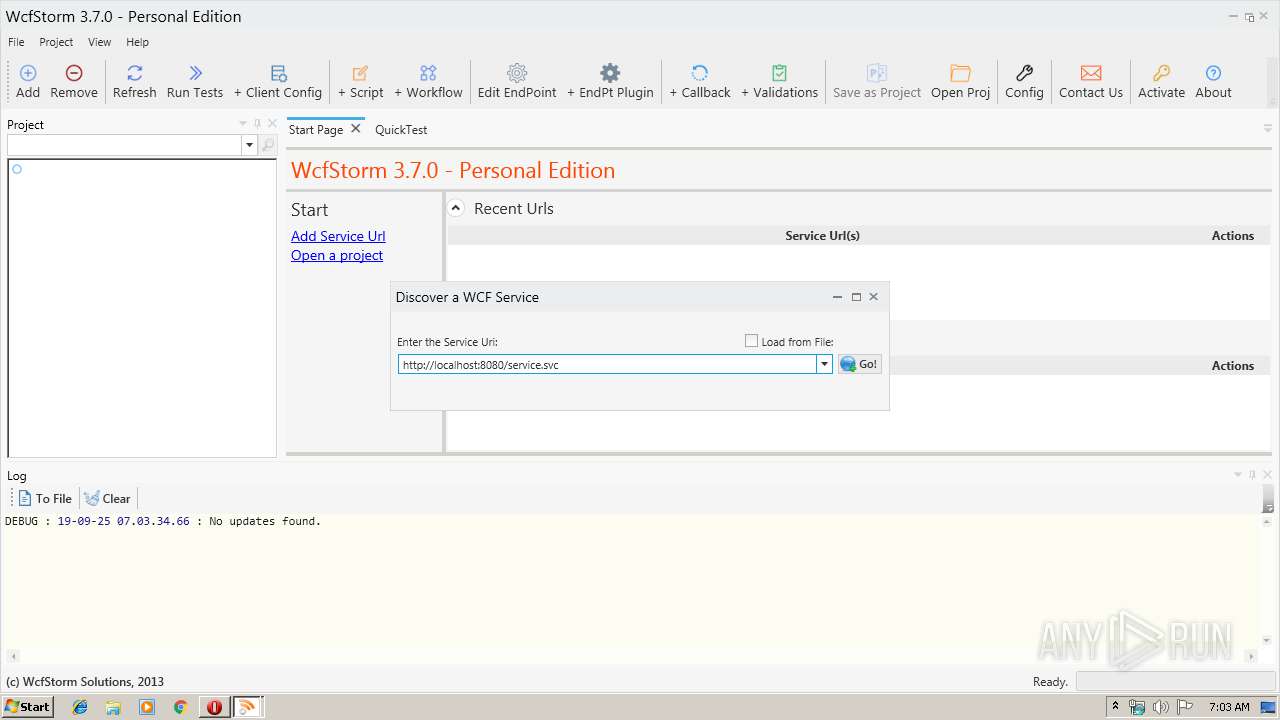Click the + Callback icon
Screen dimensions: 1280x720
(x=700, y=73)
